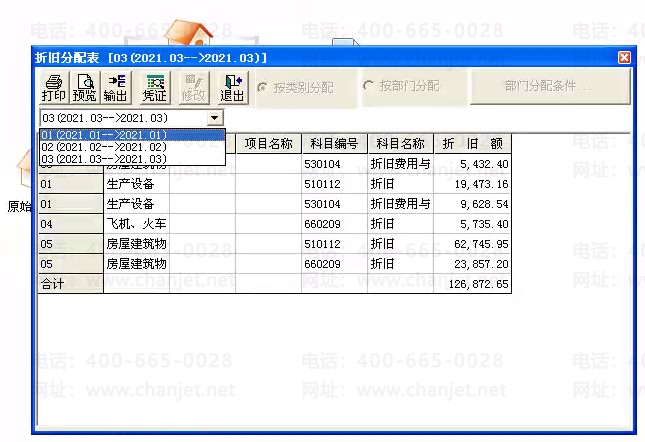Click the 部门分配条件 button
Image resolution: width=645 pixels, height=442 pixels.
tap(550, 86)
